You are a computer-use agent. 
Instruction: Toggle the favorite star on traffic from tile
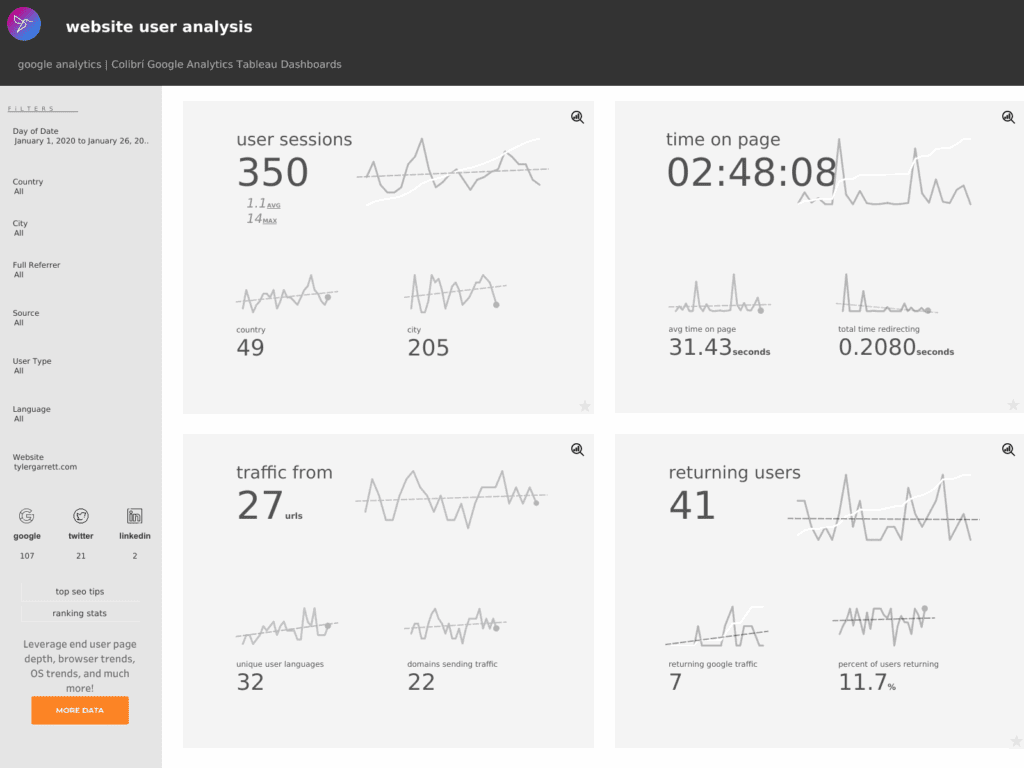coord(585,738)
